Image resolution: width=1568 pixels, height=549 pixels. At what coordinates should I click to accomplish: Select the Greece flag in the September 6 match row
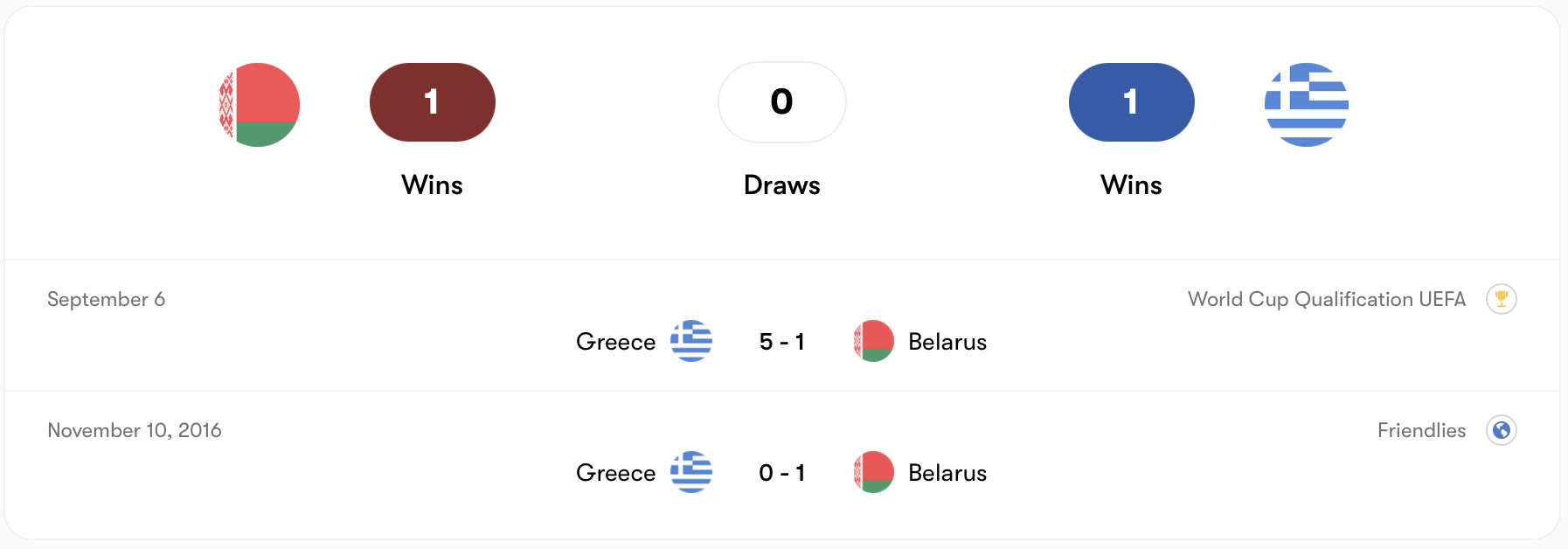(x=691, y=342)
